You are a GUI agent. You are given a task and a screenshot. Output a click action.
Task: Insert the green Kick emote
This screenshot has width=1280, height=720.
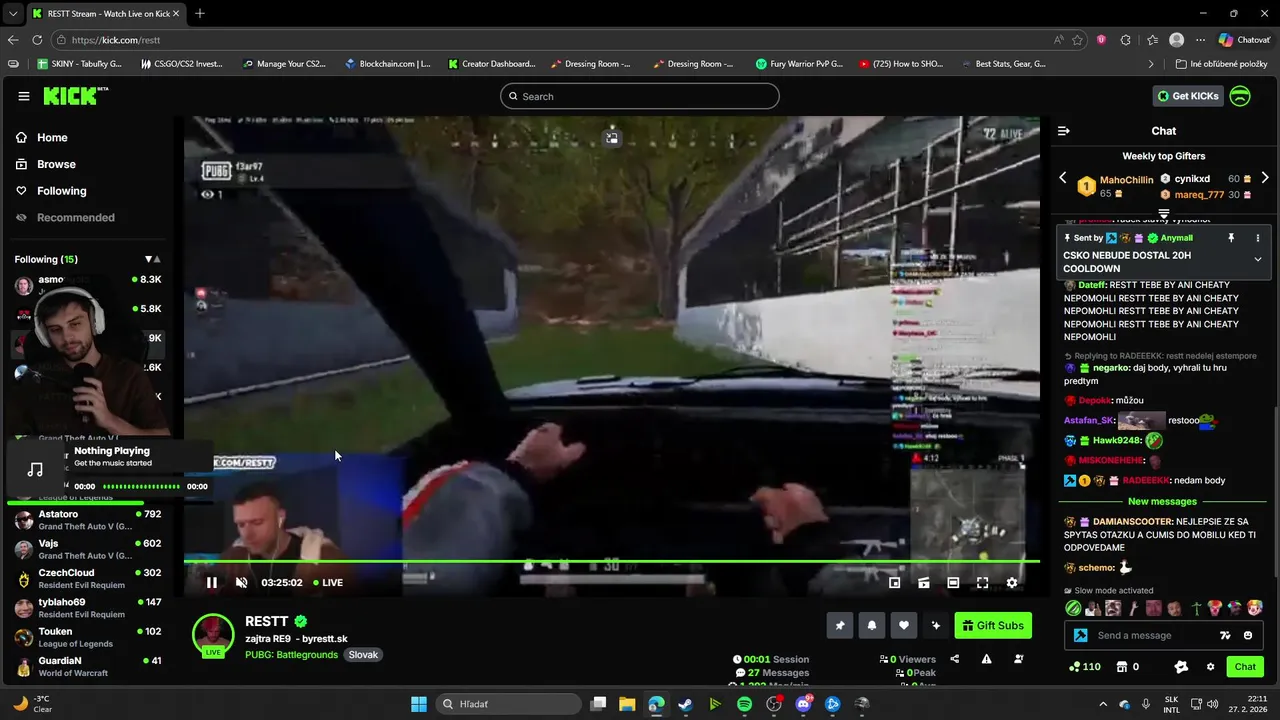pyautogui.click(x=1073, y=608)
